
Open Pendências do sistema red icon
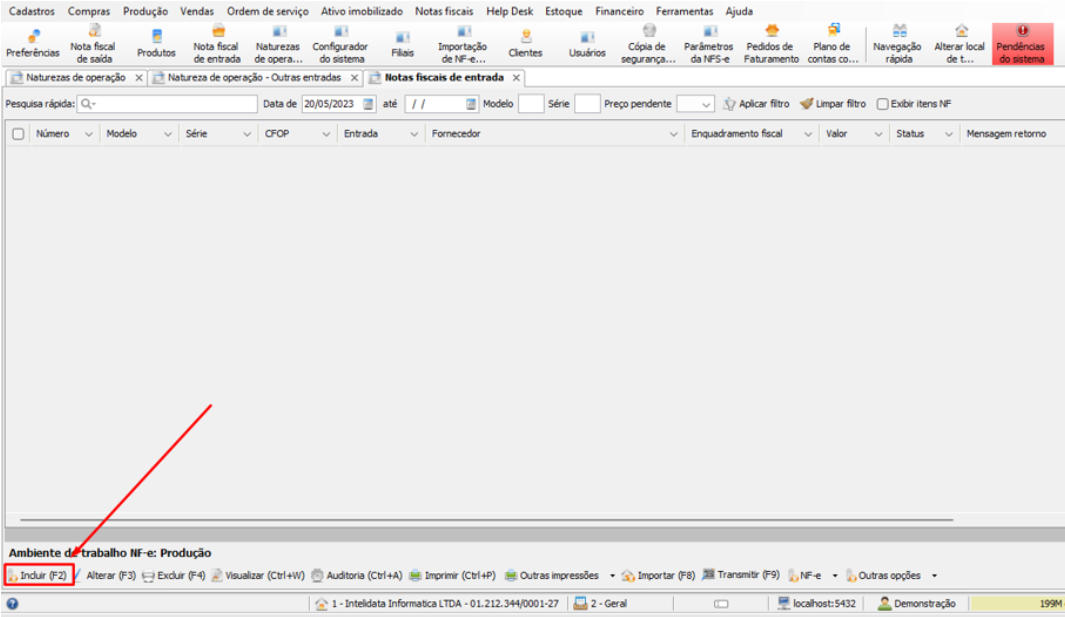(1022, 43)
